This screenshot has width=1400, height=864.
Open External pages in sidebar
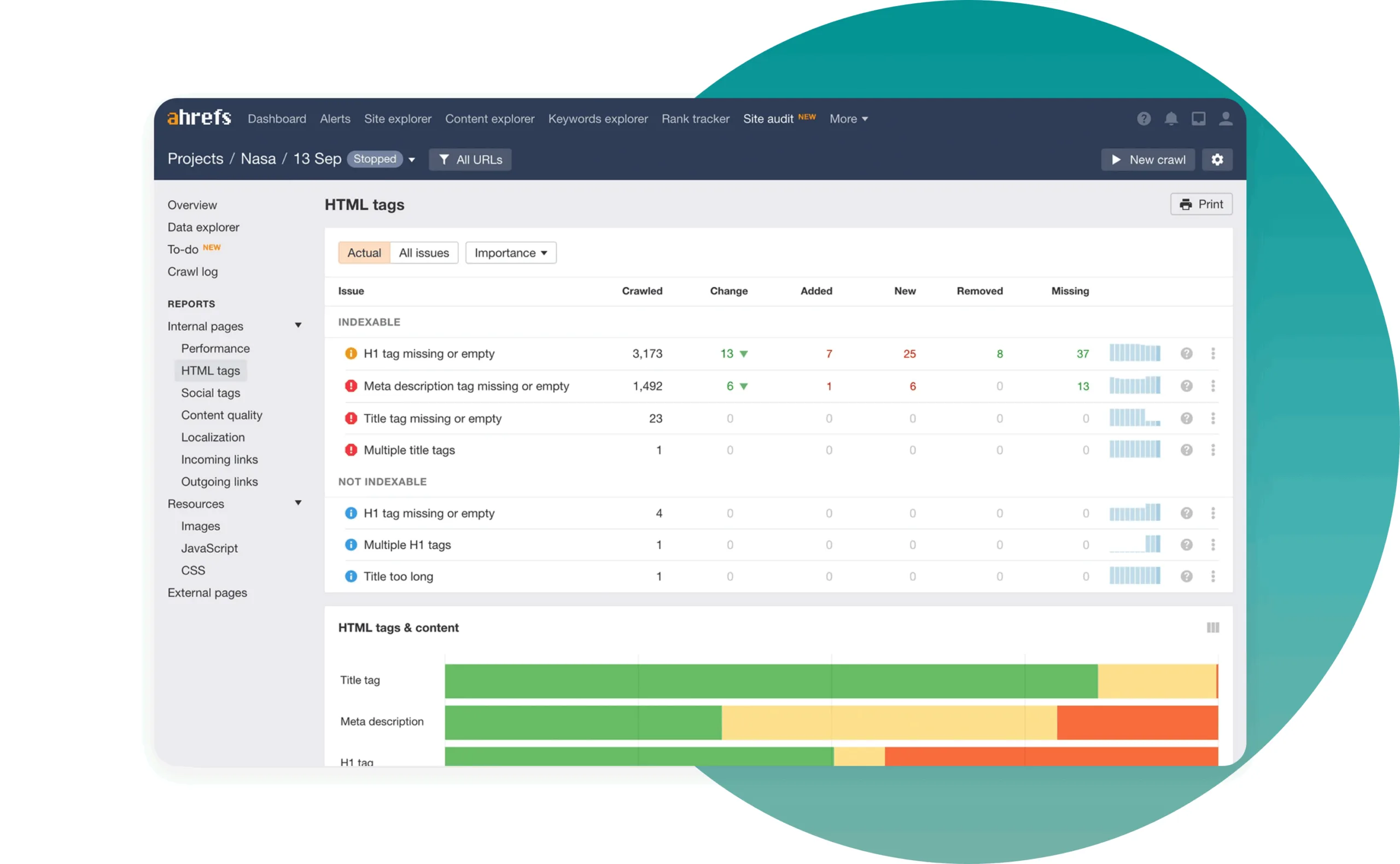pos(207,593)
